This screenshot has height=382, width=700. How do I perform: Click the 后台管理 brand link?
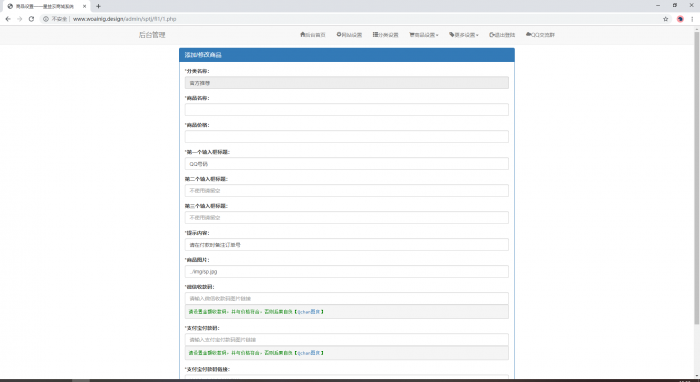(152, 35)
